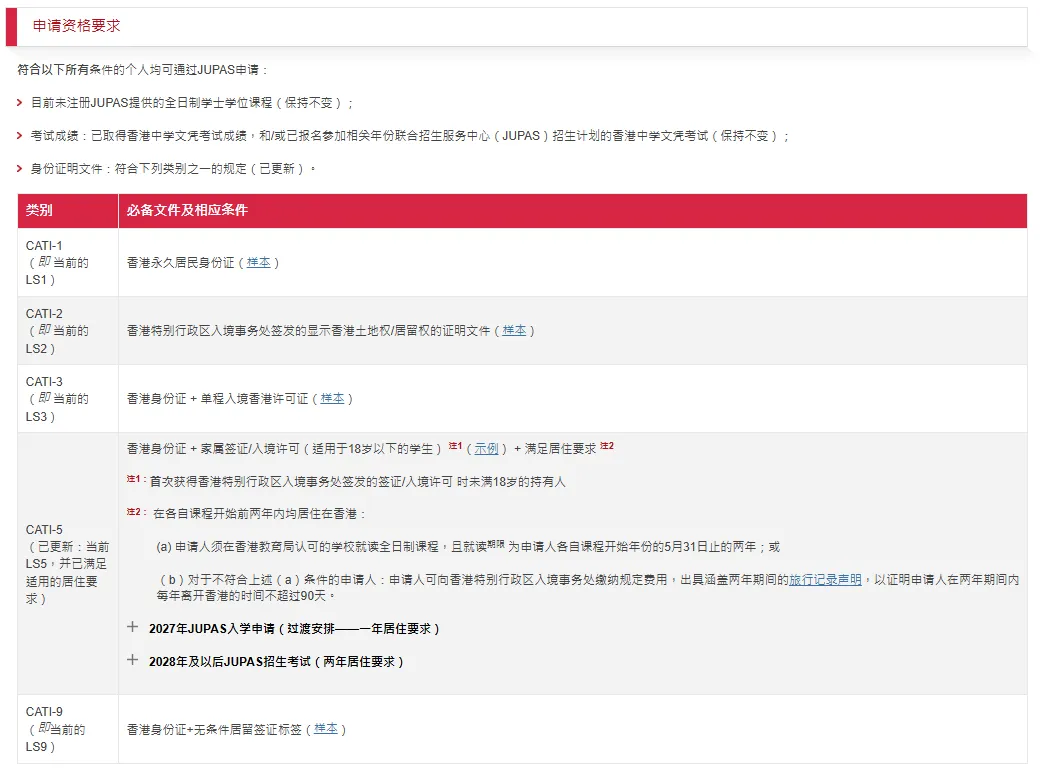
Task: Select the CATI-5 category cell
Action: tap(67, 564)
